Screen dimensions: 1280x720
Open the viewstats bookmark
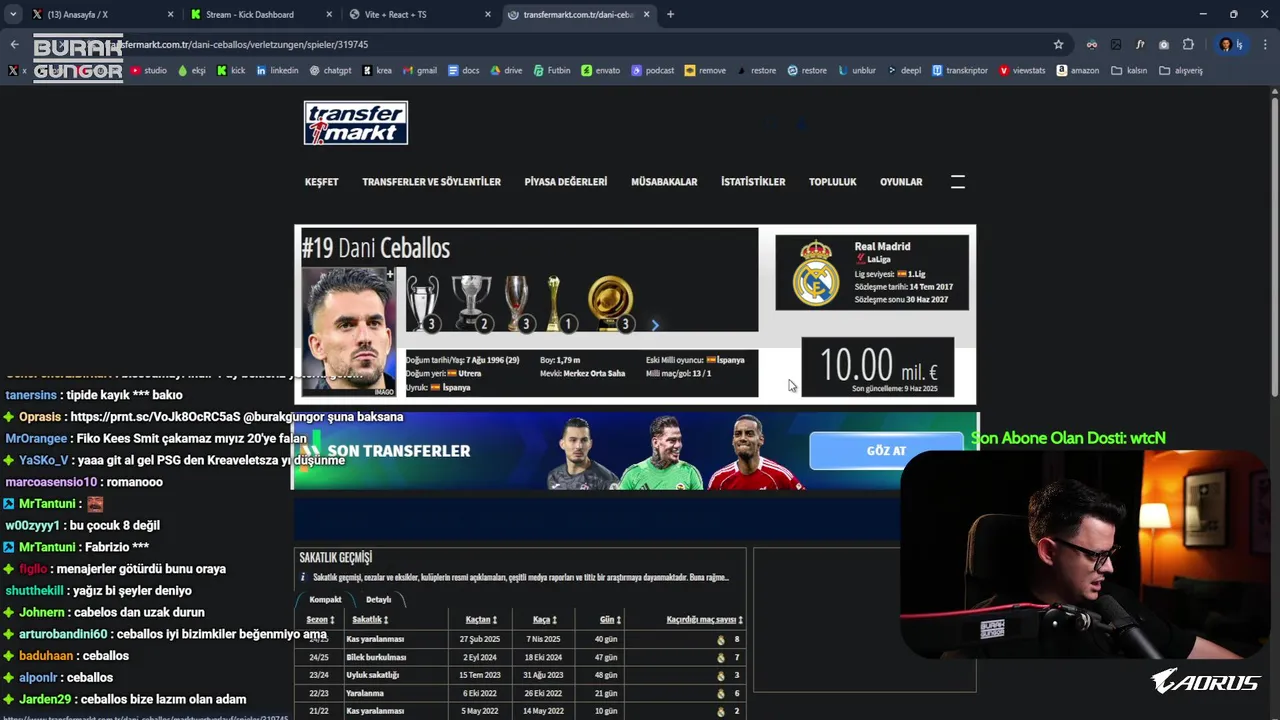tap(1022, 70)
